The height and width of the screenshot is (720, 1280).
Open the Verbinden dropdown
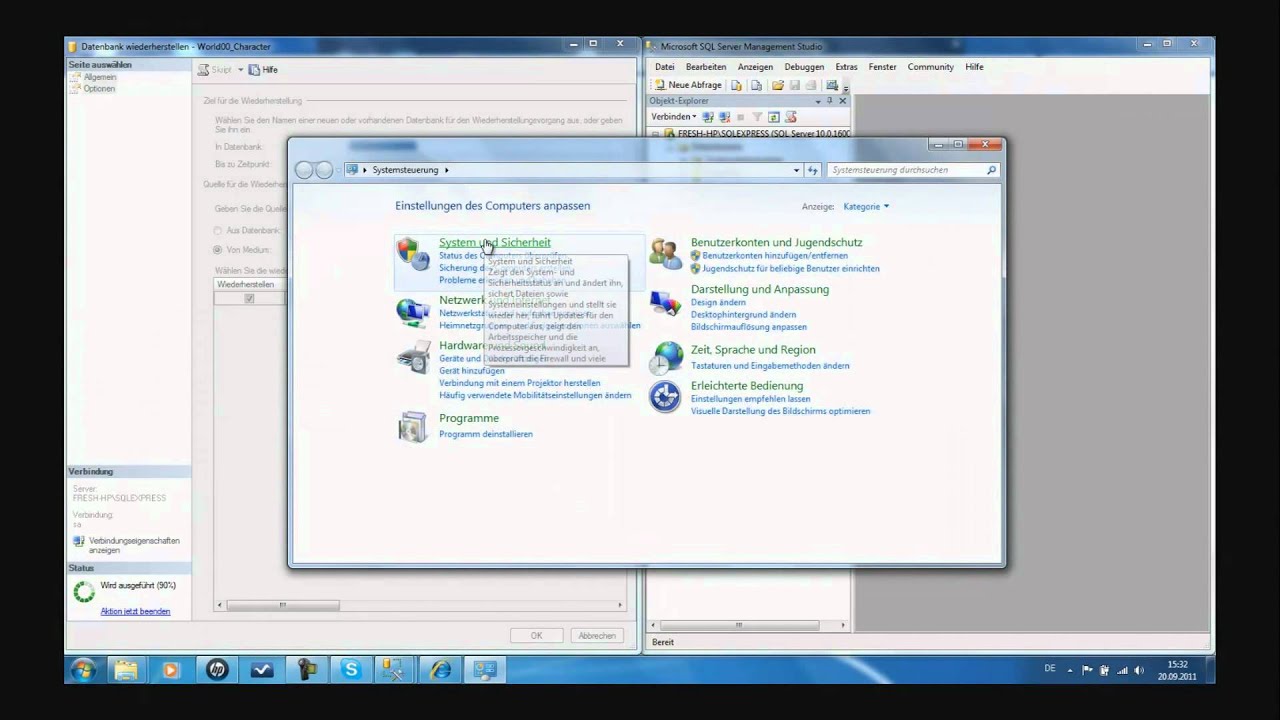coord(674,117)
